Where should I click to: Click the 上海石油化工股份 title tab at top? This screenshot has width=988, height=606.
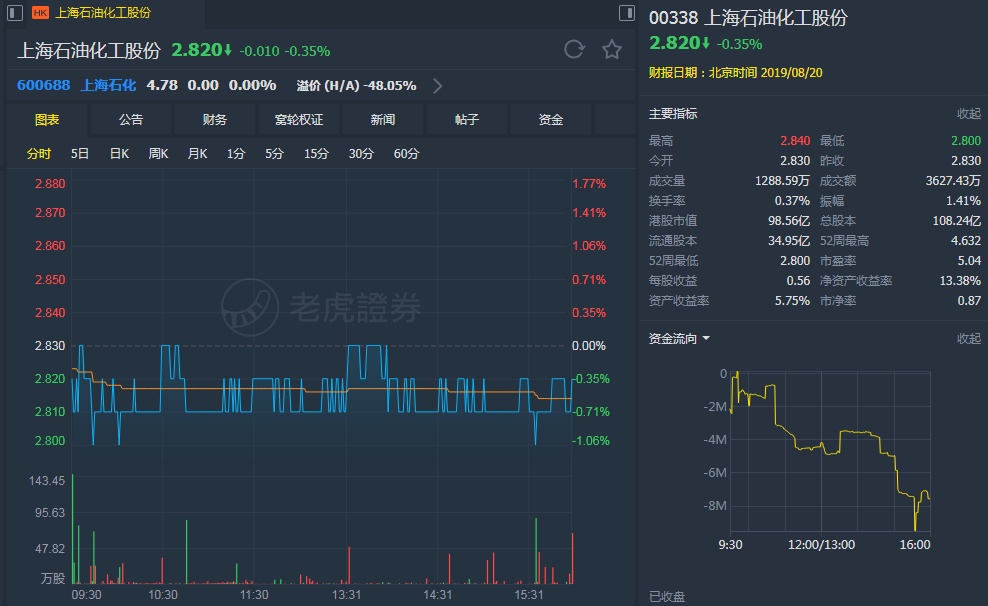pos(103,13)
